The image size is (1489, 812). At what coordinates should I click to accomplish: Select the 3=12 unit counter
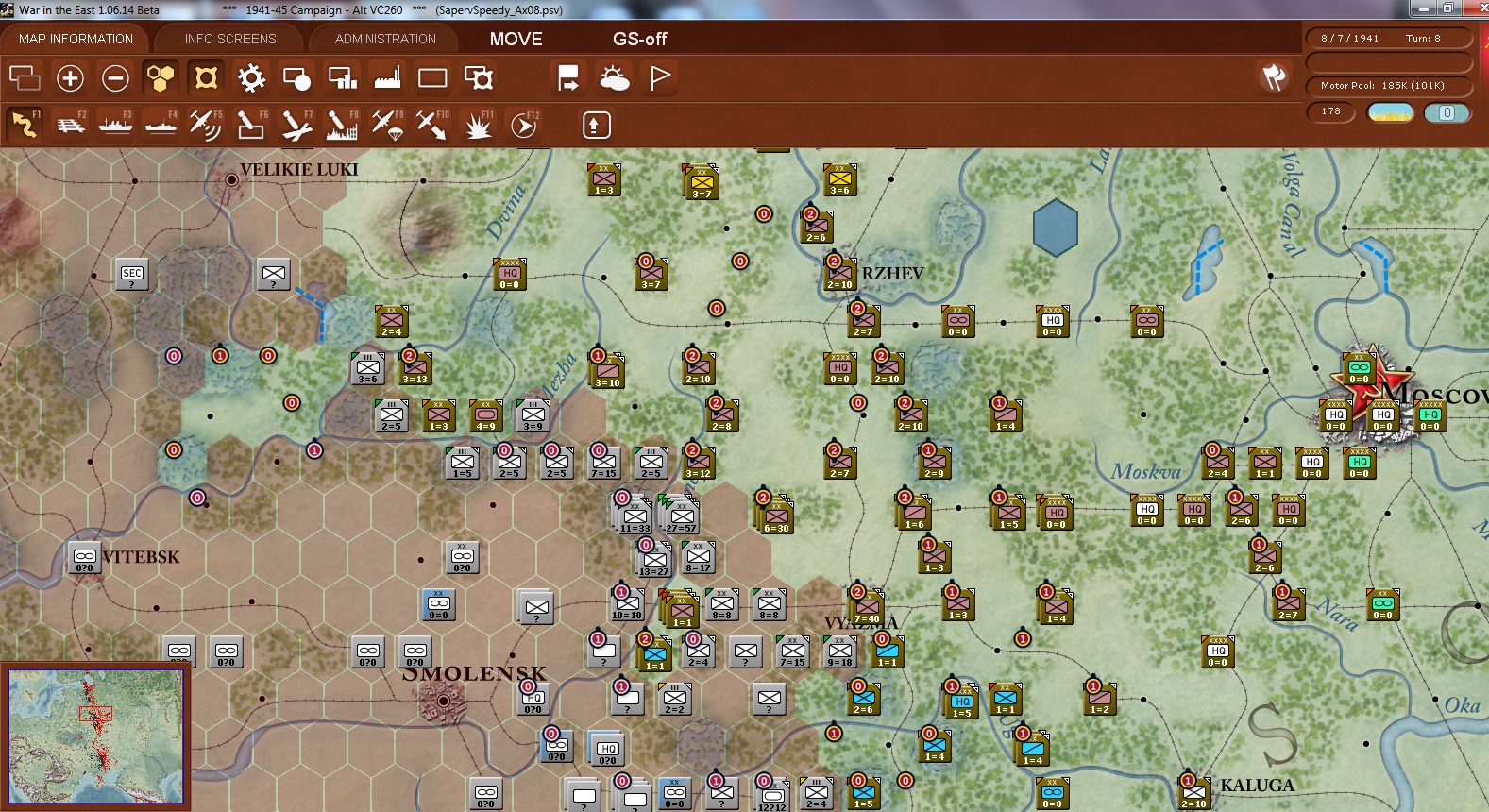(x=699, y=463)
